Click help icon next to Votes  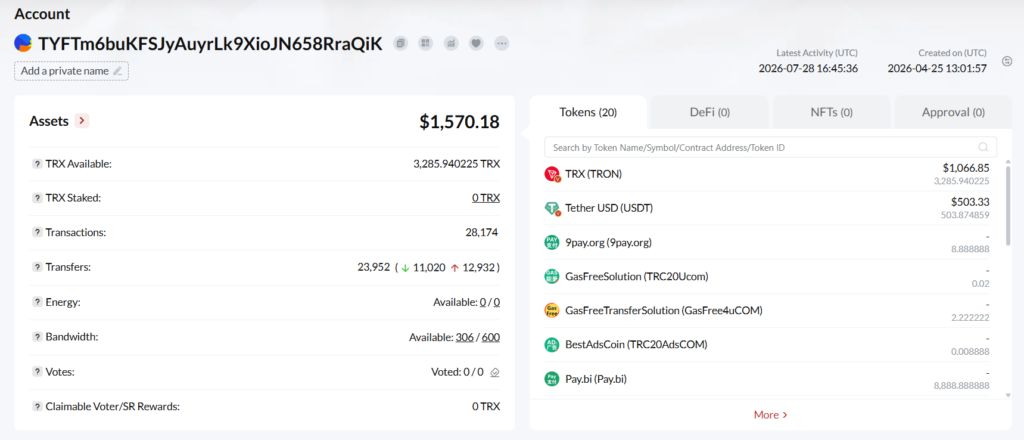[x=37, y=372]
